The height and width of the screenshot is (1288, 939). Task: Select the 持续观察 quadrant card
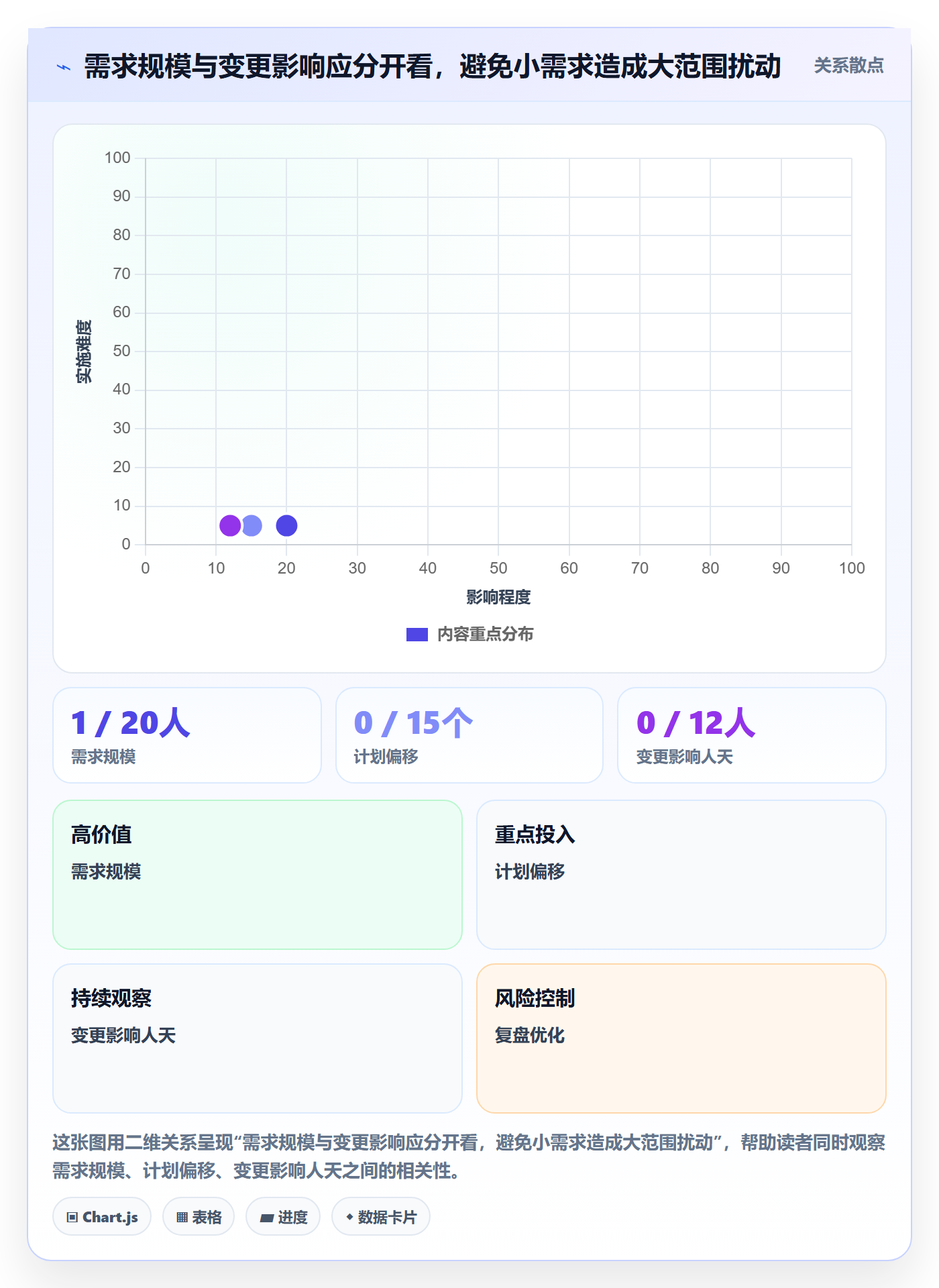[x=258, y=1038]
